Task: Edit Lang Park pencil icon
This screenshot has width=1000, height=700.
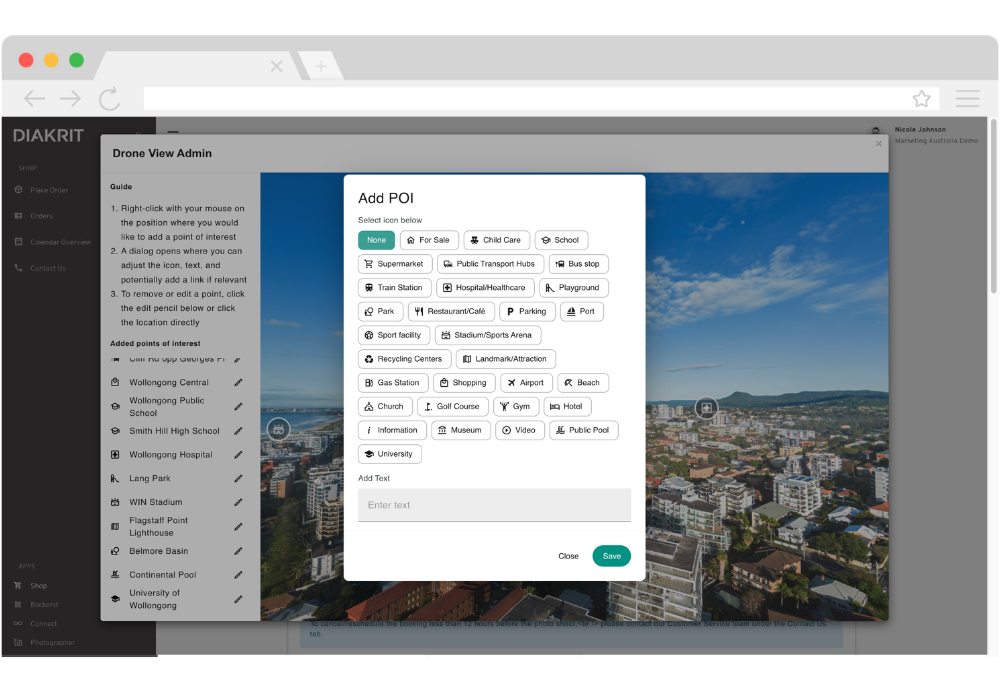Action: coord(238,479)
